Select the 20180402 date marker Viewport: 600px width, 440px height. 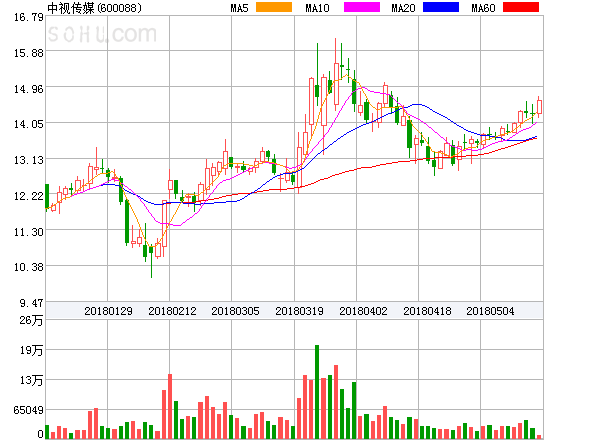(363, 311)
